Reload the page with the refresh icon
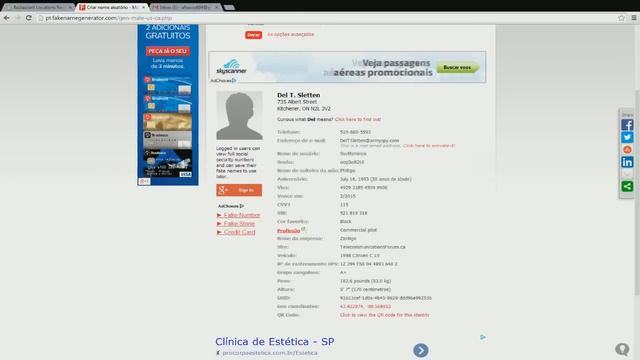The width and height of the screenshot is (640, 360). [x=29, y=18]
